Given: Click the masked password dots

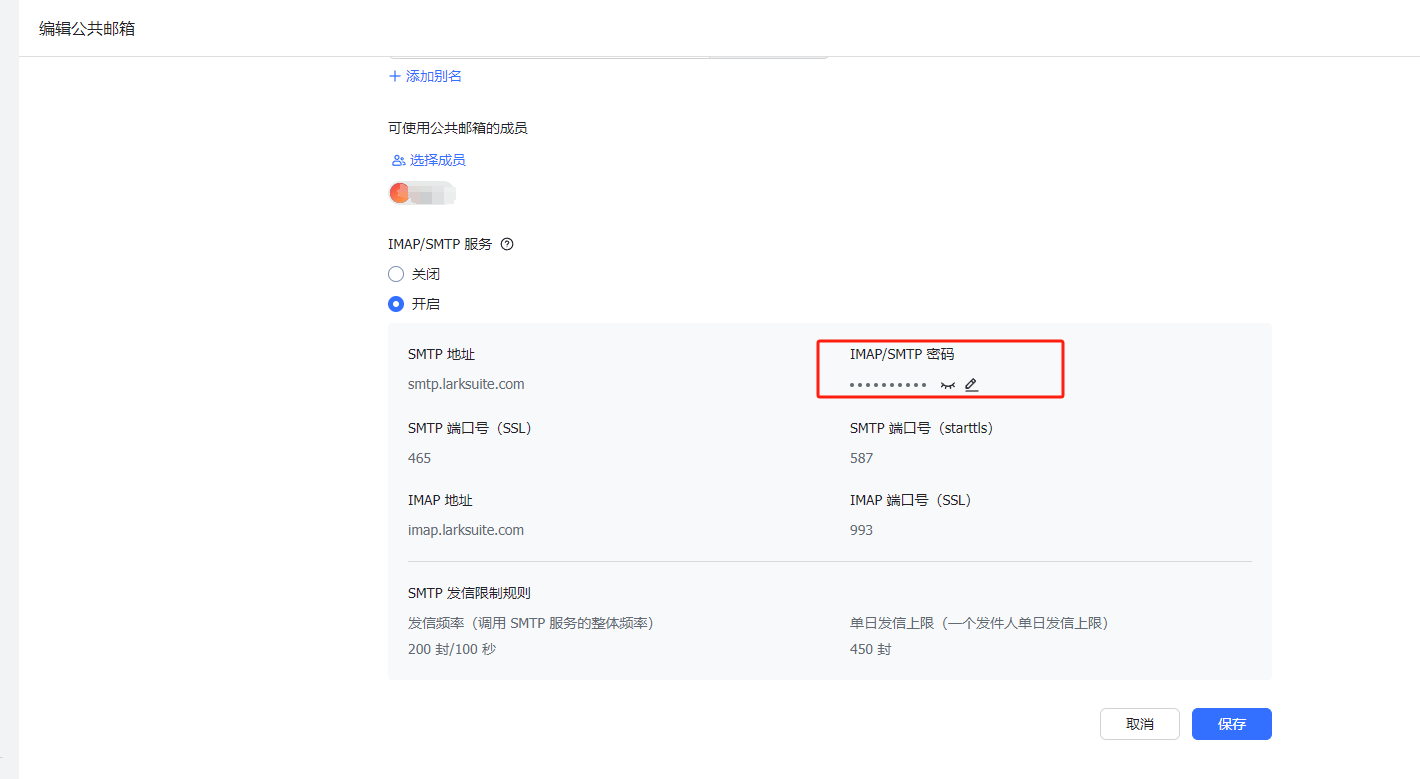Looking at the screenshot, I should pos(888,385).
